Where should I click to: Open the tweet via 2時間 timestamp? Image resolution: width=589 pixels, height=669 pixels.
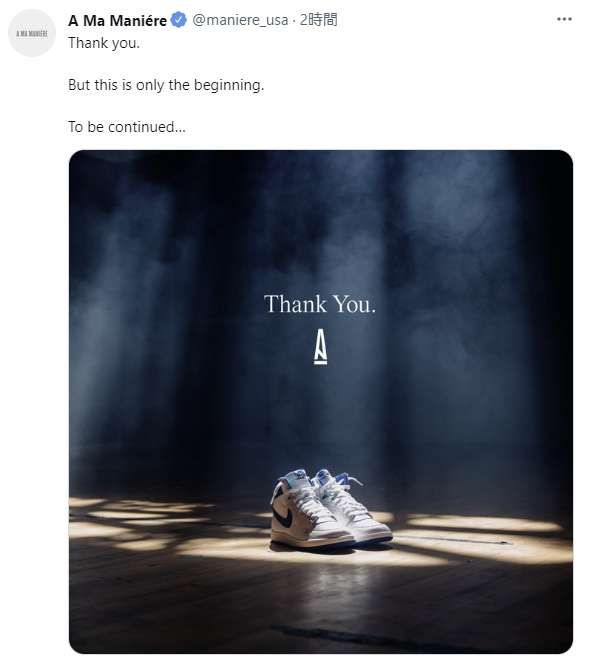point(318,20)
